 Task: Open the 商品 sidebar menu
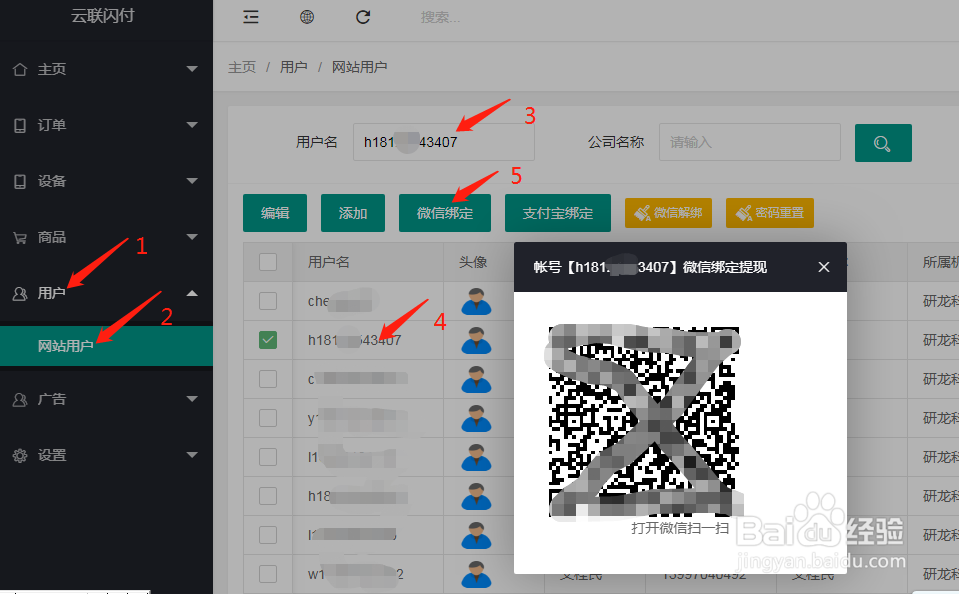106,237
